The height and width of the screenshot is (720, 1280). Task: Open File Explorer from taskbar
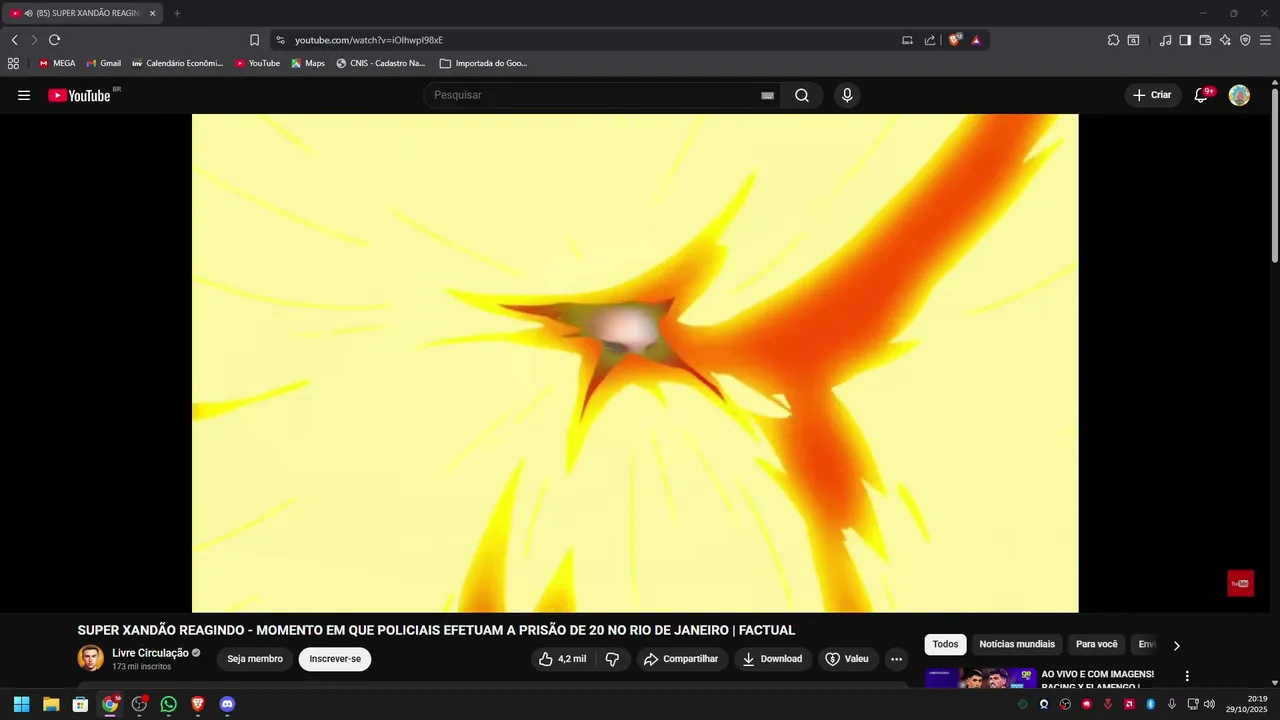tap(51, 704)
